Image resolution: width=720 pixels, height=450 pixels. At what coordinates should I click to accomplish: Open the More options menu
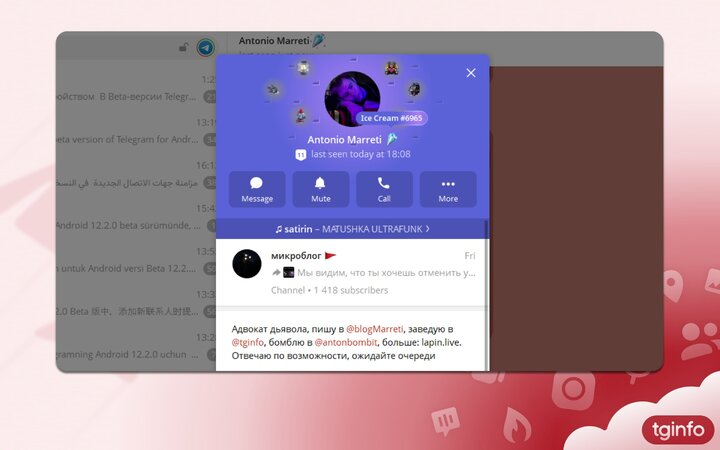(448, 189)
